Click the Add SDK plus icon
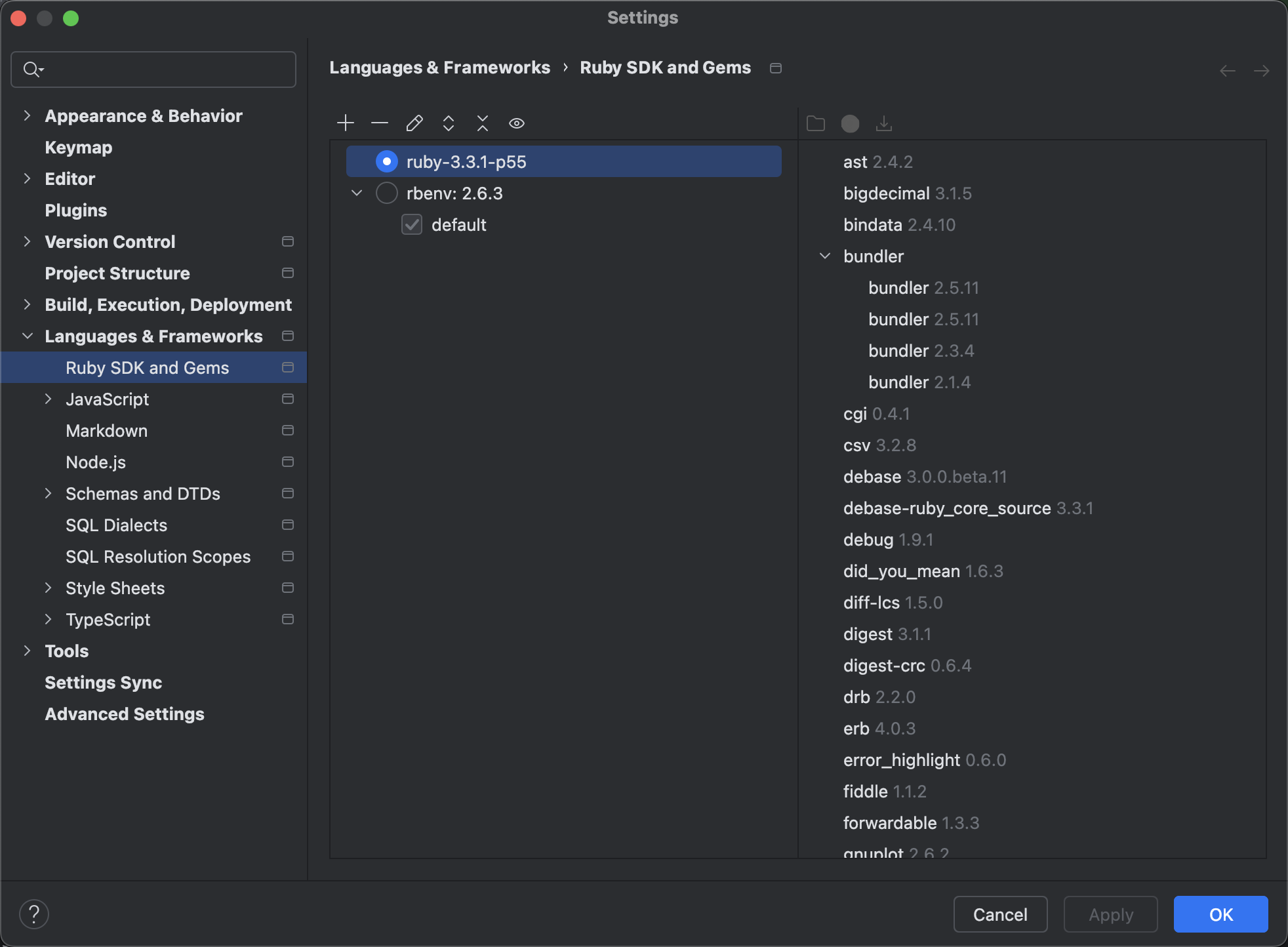 pos(345,123)
